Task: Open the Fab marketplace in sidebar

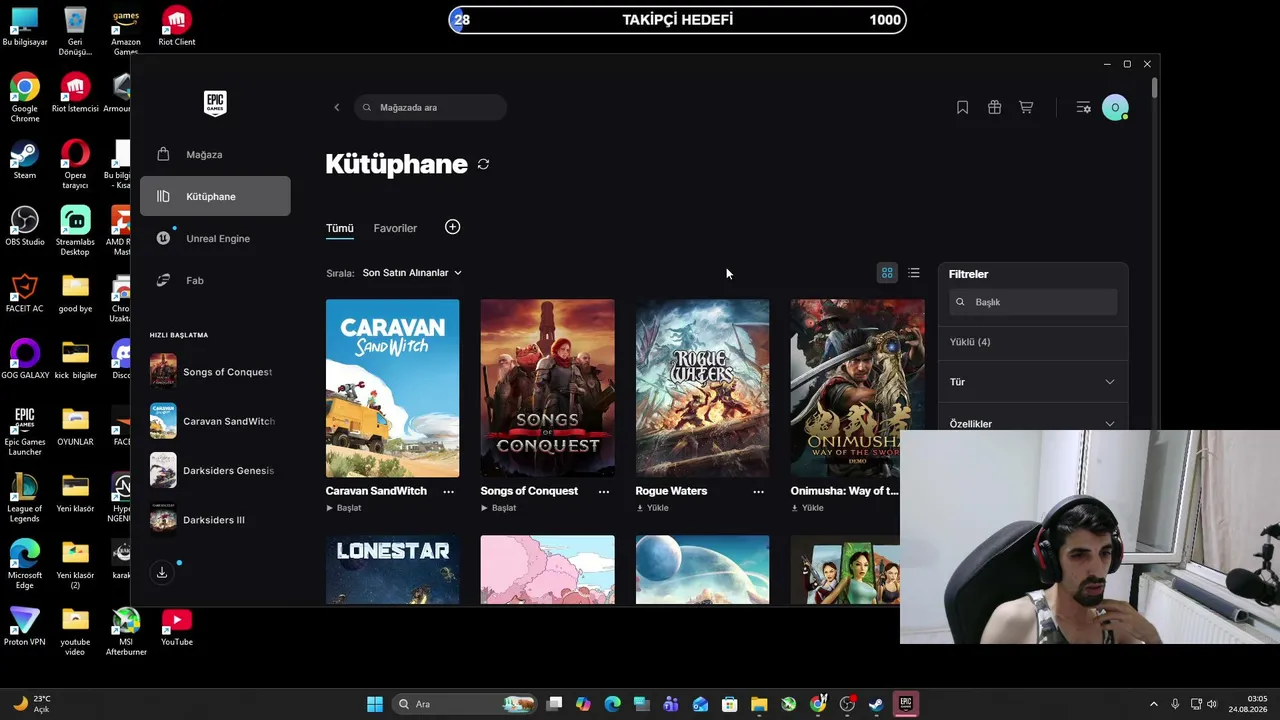Action: click(x=215, y=281)
